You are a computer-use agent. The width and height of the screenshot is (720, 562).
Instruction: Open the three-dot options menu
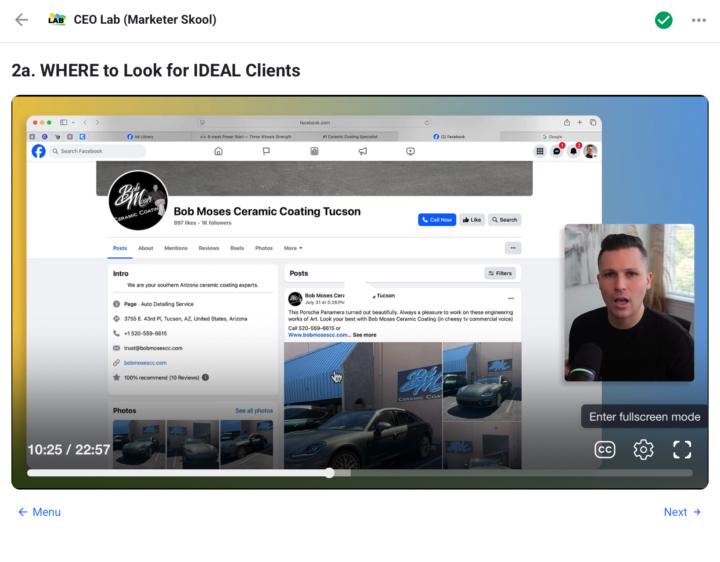pyautogui.click(x=698, y=20)
